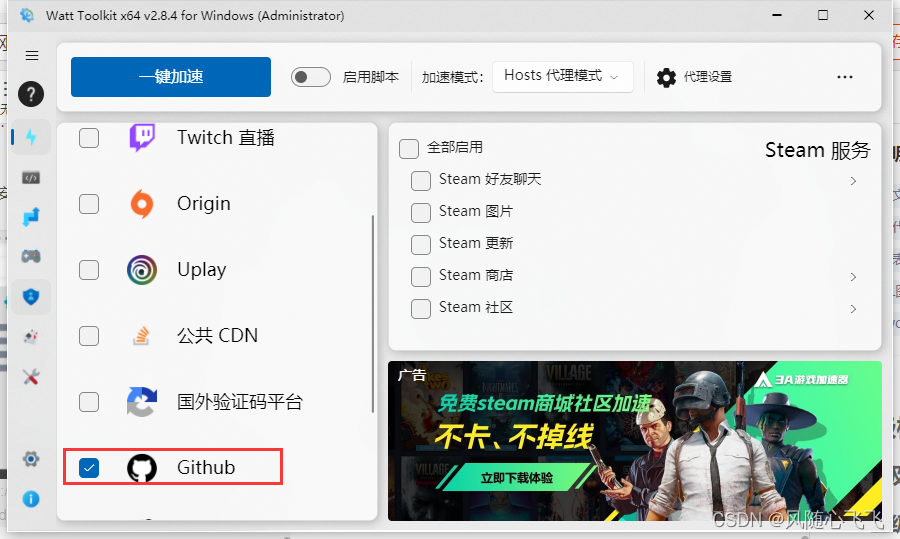Open the game controller sidebar icon
The image size is (900, 539).
(x=31, y=256)
